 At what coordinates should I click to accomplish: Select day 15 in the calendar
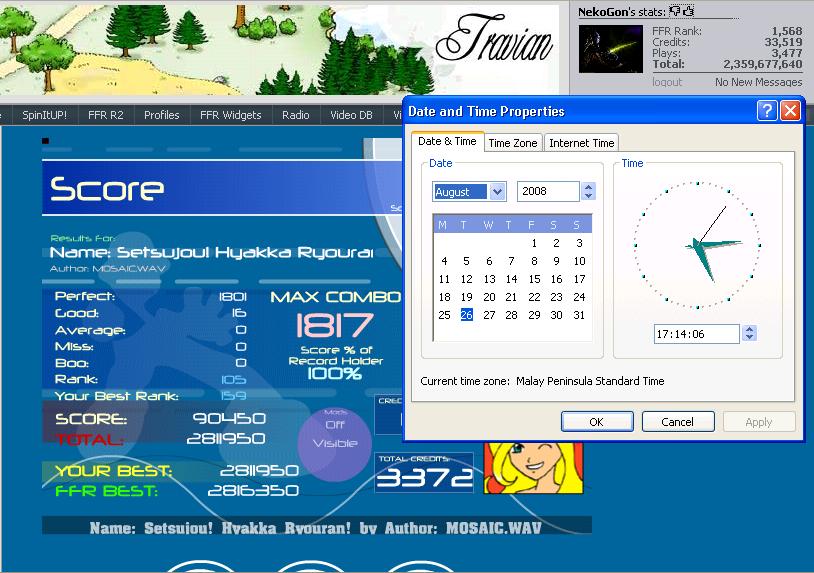(x=534, y=279)
